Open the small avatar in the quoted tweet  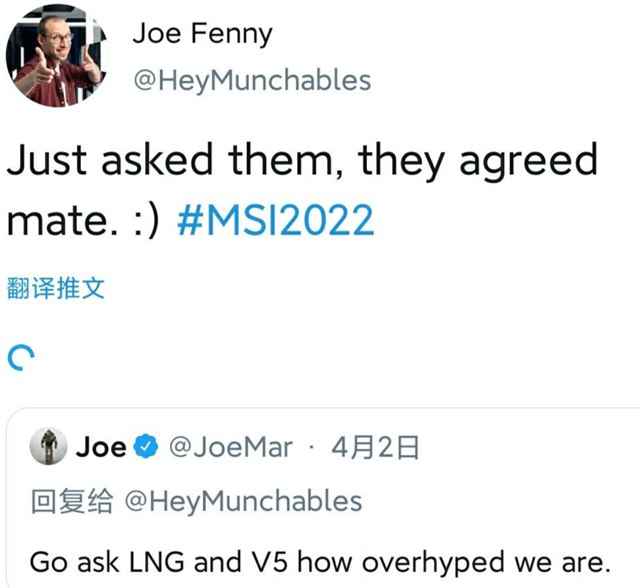[x=46, y=446]
